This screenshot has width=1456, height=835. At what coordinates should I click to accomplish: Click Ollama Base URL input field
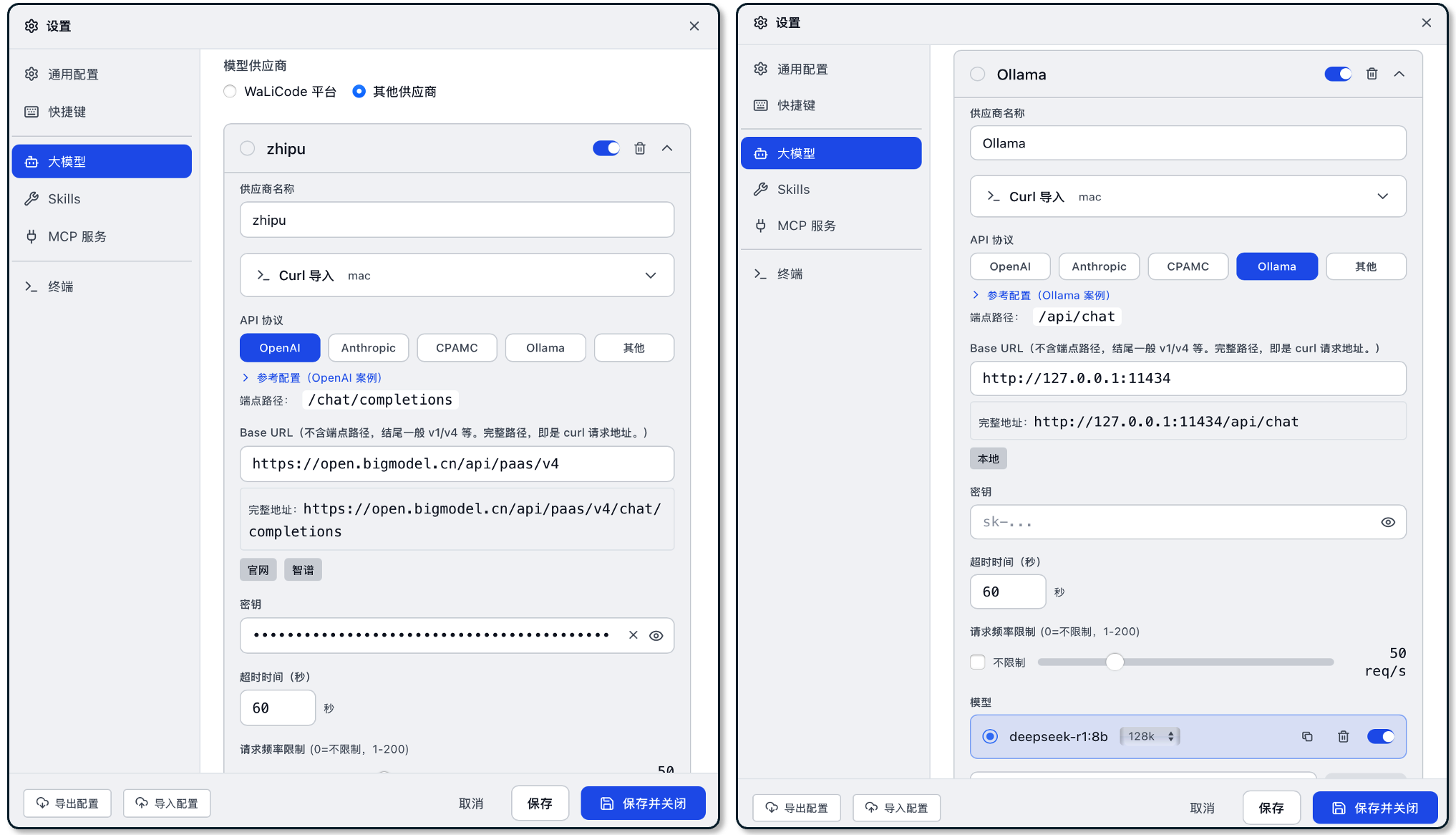point(1188,378)
